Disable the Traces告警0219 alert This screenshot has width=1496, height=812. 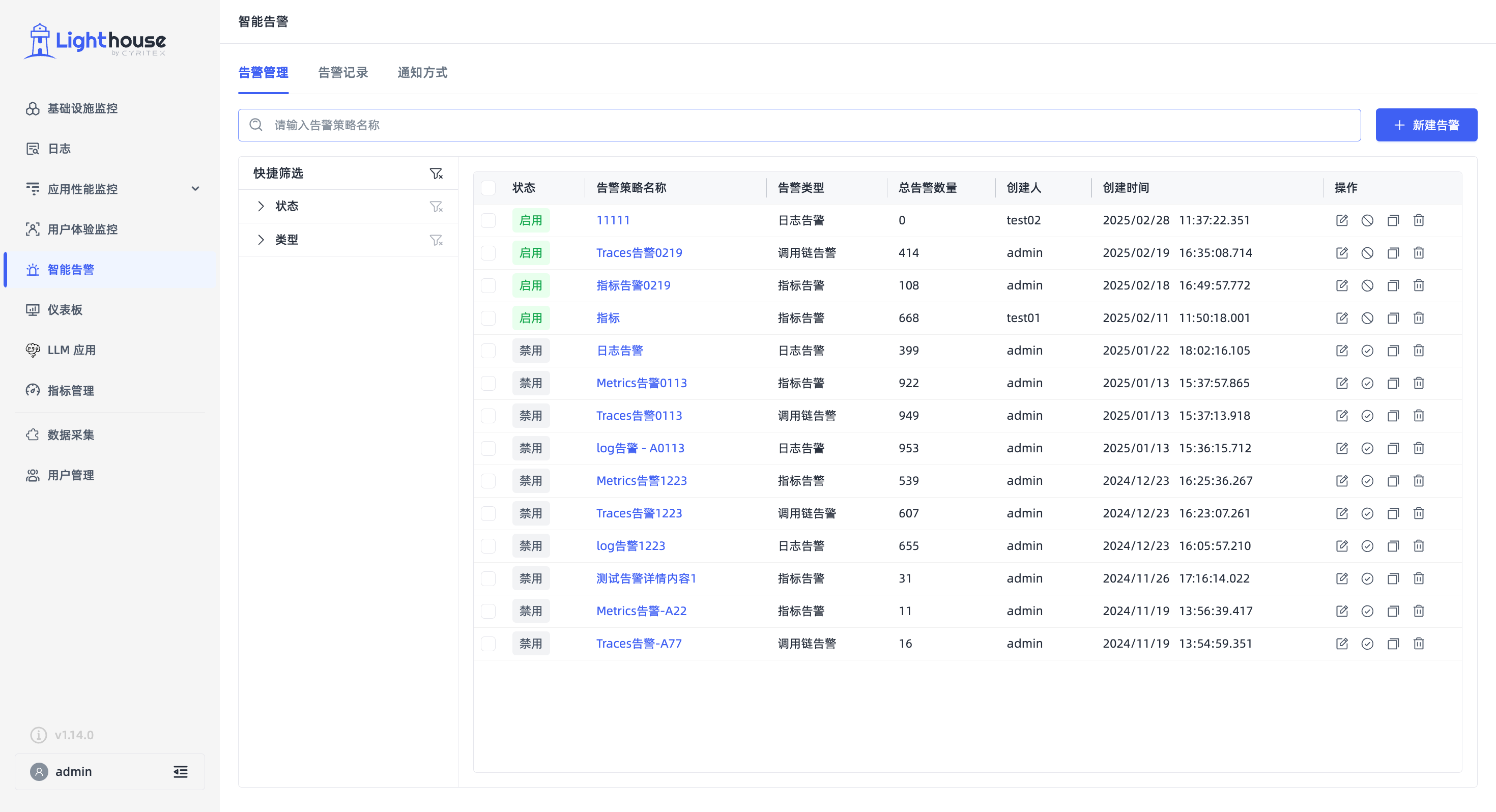1367,253
